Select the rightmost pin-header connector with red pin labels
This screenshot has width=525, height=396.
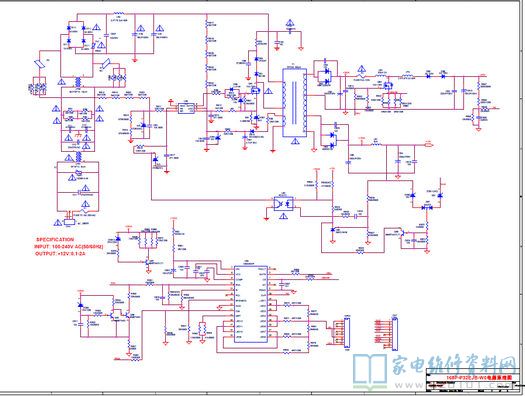395,334
